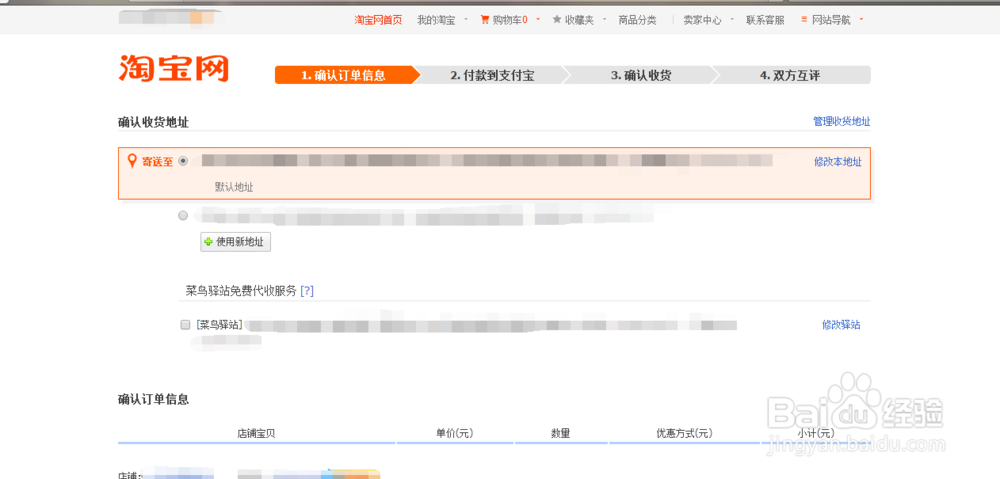Click the Taobao logo

click(173, 69)
